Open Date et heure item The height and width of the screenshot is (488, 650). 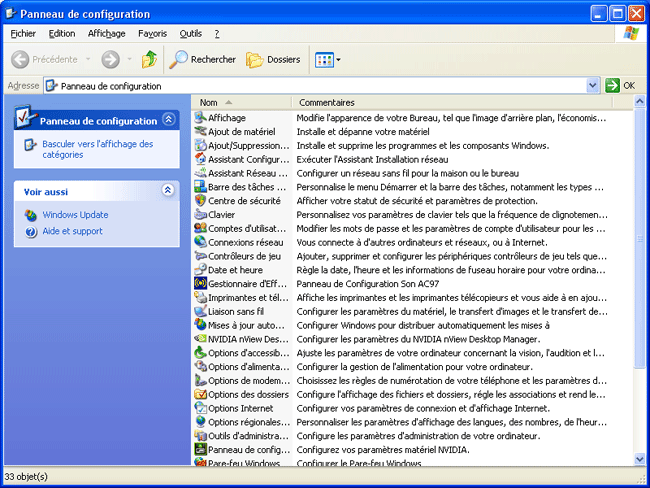(x=235, y=269)
